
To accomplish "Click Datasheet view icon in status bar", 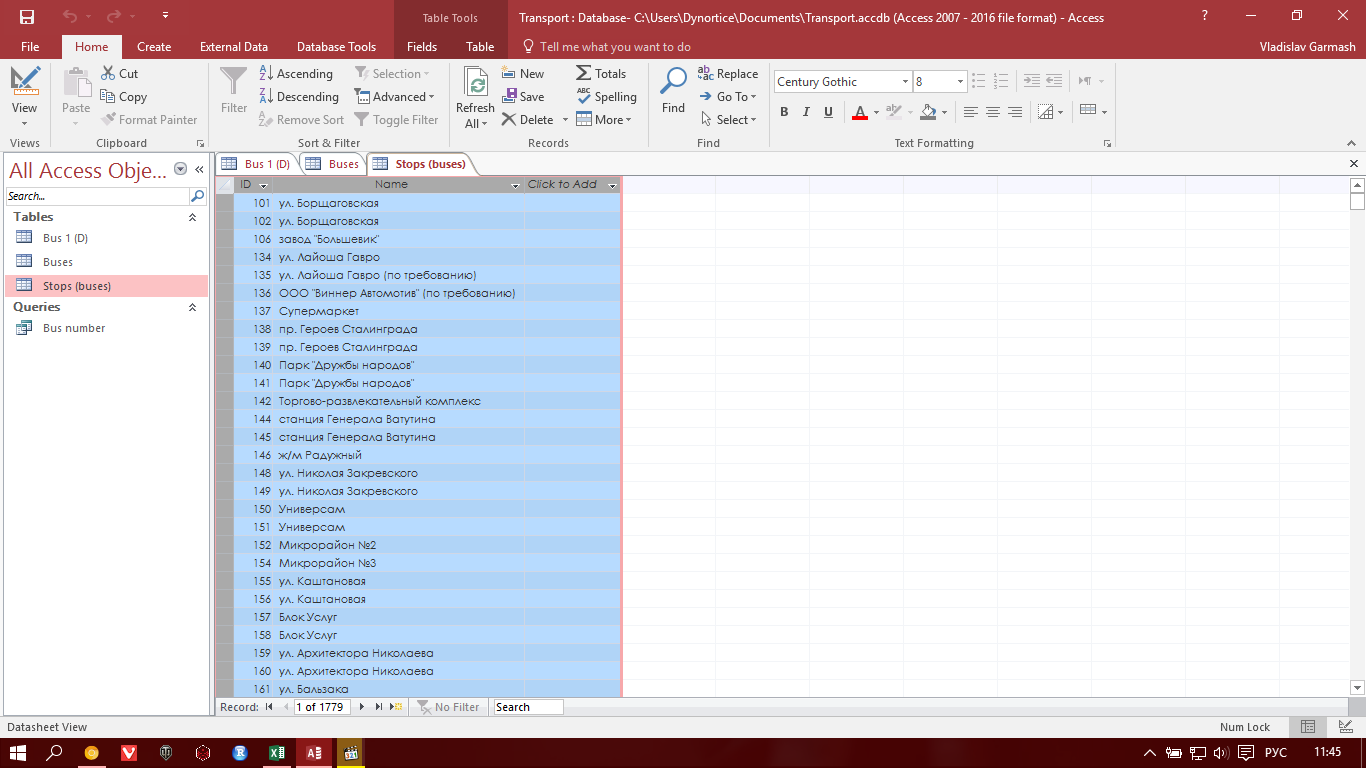I will pos(1308,727).
